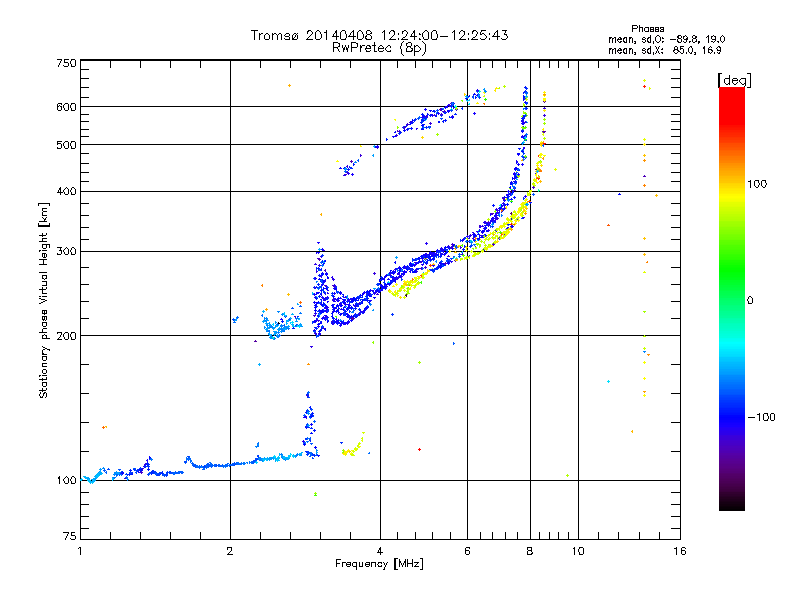
Task: Click the x-axis tick label "2"
Action: 230,551
